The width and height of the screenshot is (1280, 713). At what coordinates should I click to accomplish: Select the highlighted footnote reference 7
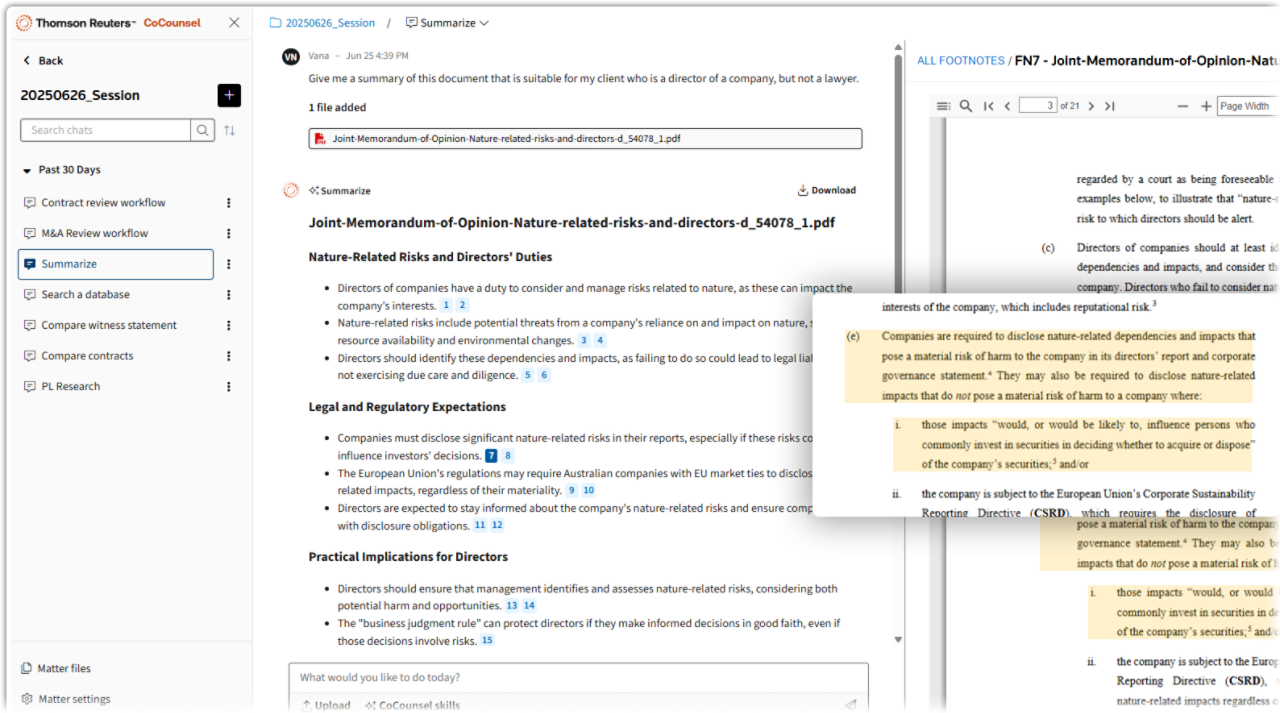click(491, 456)
